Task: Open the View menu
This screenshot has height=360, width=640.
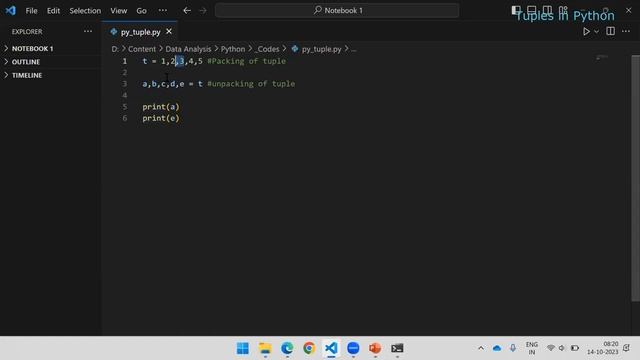Action: pyautogui.click(x=119, y=11)
